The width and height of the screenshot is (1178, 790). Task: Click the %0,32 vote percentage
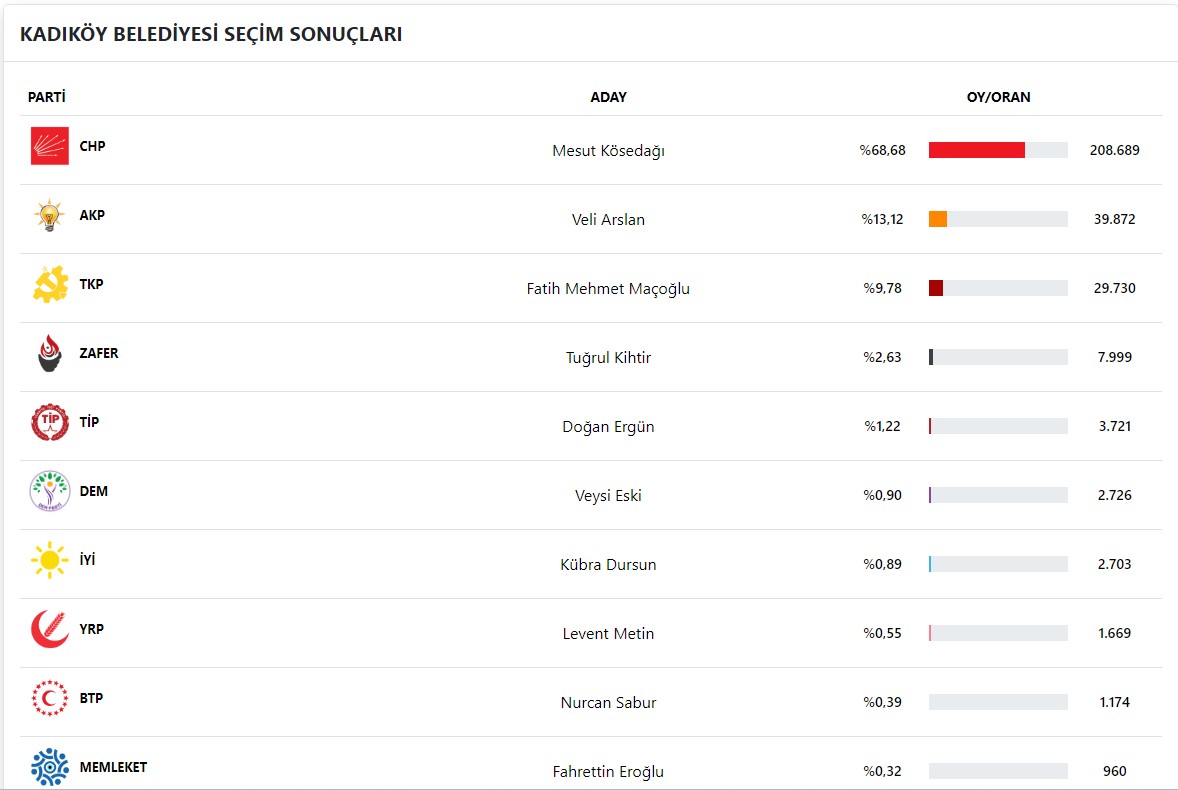(883, 772)
